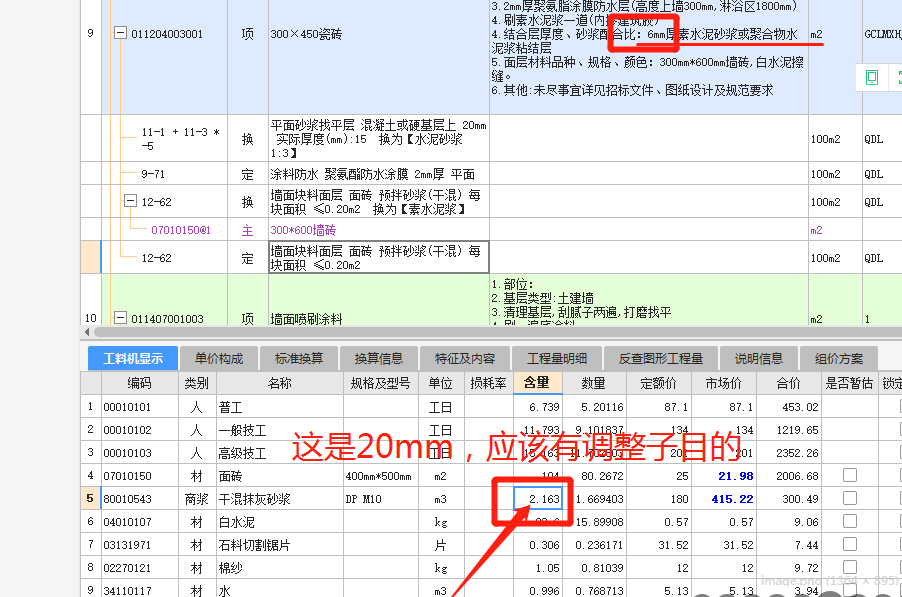Open the 单价构成 tab
The height and width of the screenshot is (597, 902).
[219, 358]
